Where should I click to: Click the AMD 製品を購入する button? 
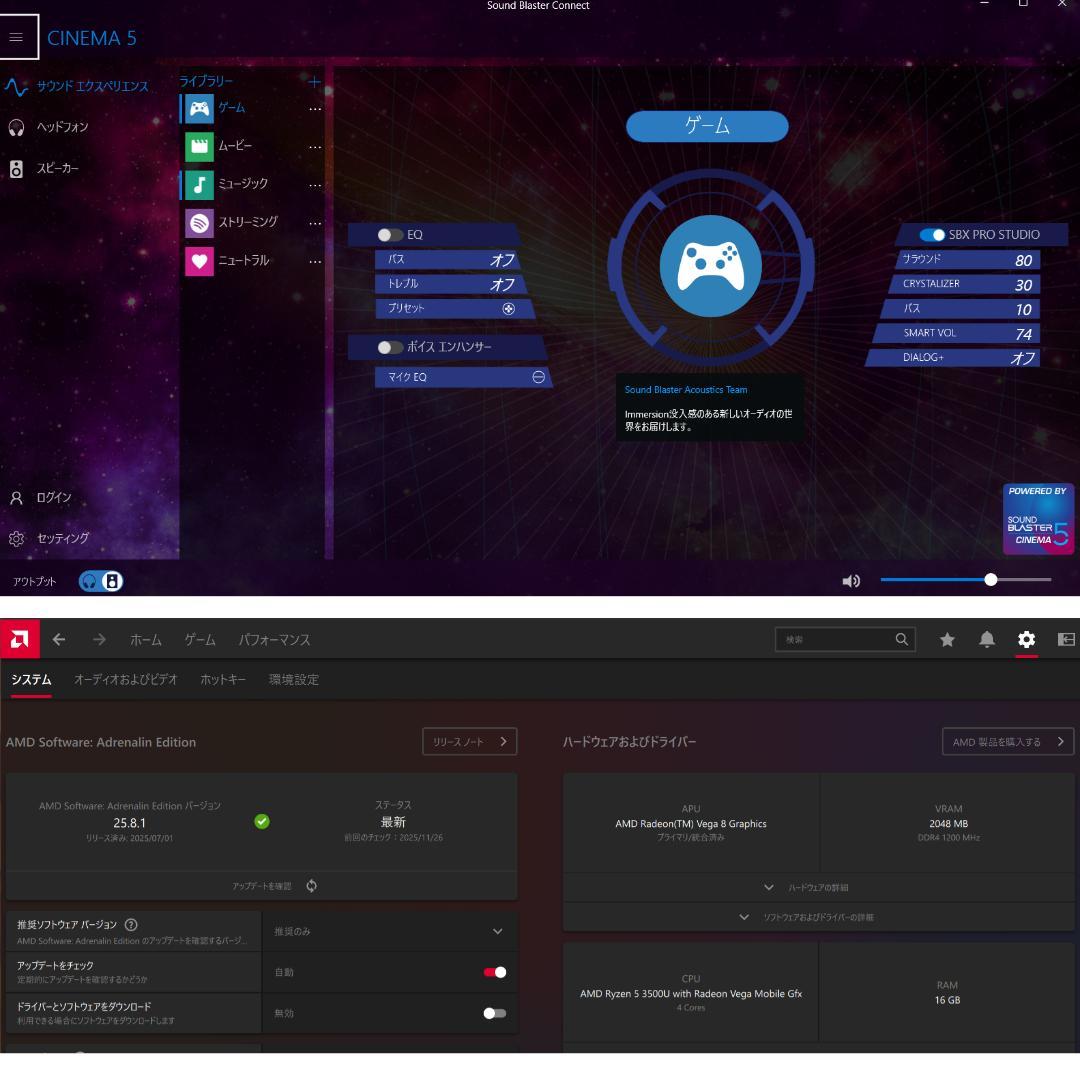[1007, 742]
